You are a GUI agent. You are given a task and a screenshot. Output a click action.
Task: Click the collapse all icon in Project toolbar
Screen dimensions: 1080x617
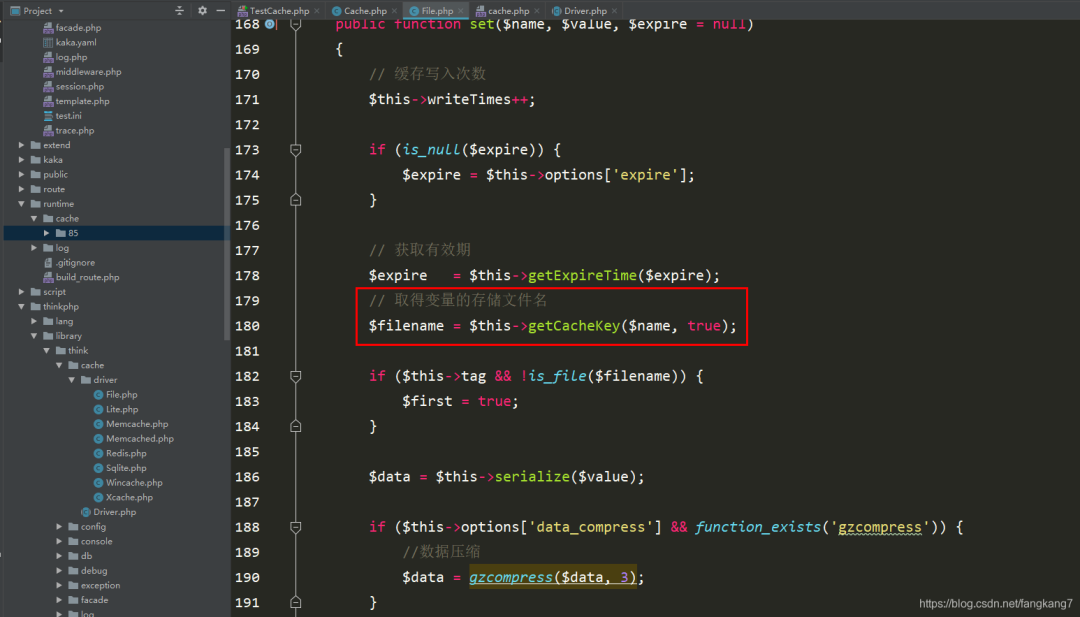(179, 10)
